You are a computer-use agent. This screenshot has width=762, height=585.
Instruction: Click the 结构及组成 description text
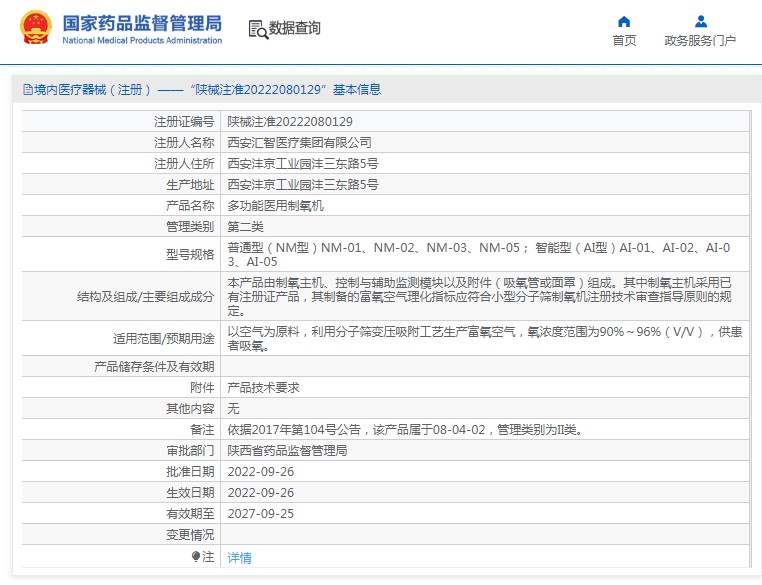point(479,296)
